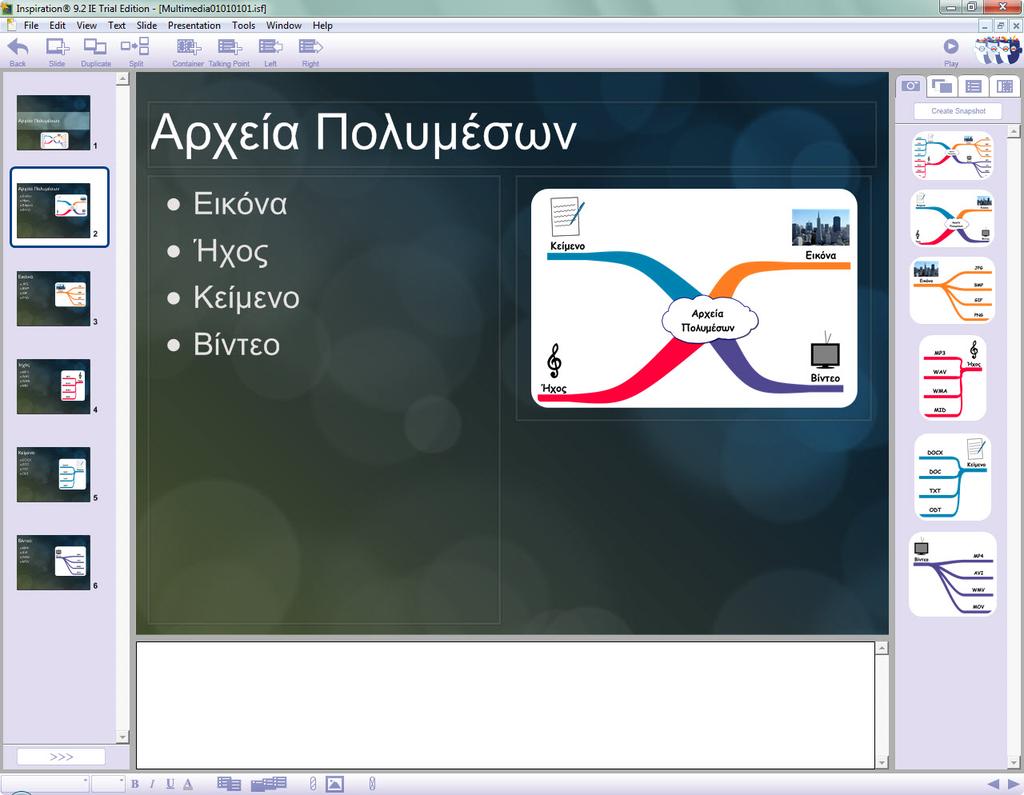Select the orange Εικόνα branch snapshot
The width and height of the screenshot is (1024, 795).
coord(953,290)
